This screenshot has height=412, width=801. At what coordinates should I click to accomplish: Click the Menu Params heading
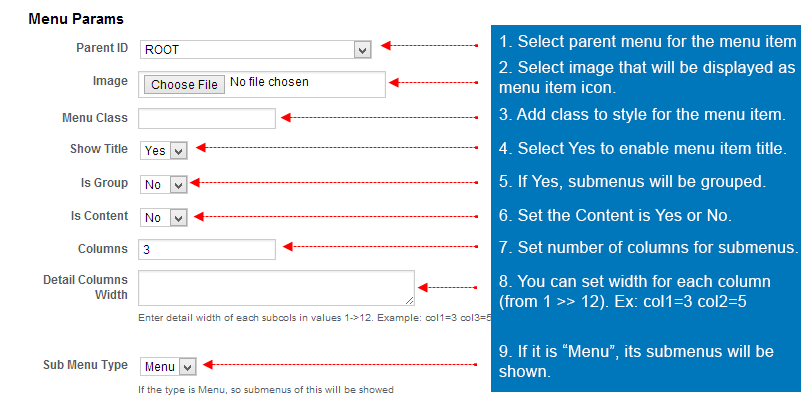pos(76,19)
